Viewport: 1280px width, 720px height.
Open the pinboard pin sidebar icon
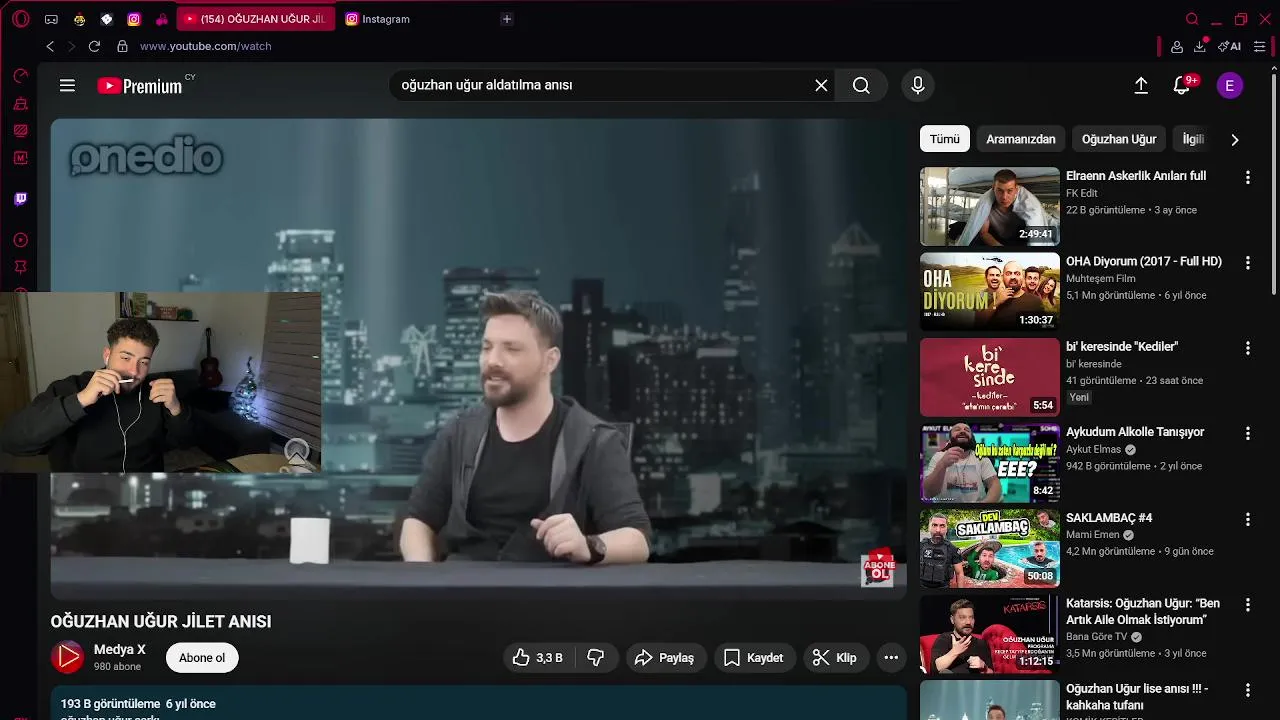coord(21,267)
